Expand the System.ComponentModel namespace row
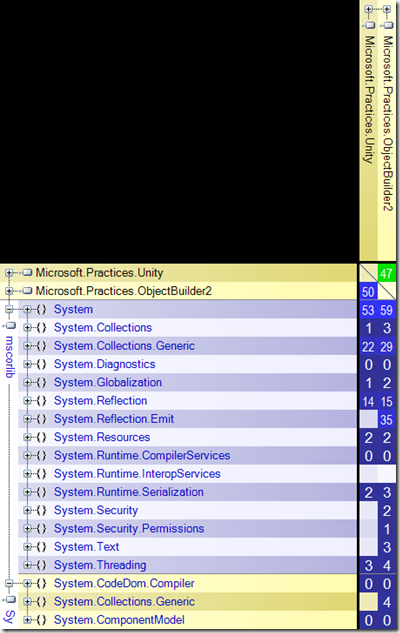 [x=27, y=620]
